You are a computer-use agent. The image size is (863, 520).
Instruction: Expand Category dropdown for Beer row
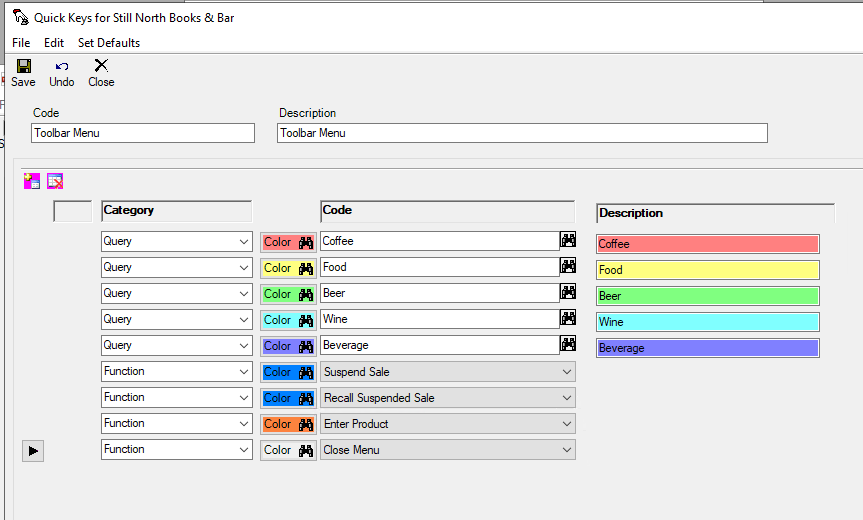(x=244, y=293)
